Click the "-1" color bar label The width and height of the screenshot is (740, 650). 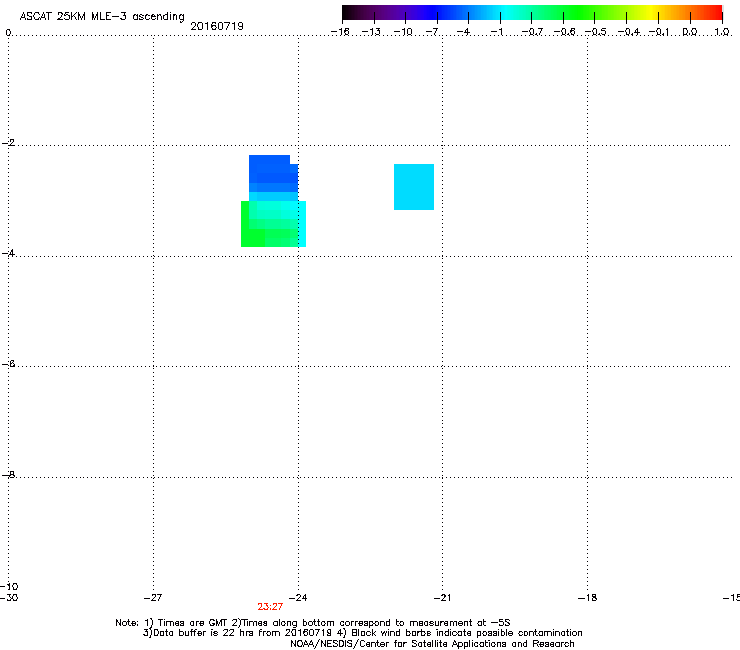496,32
